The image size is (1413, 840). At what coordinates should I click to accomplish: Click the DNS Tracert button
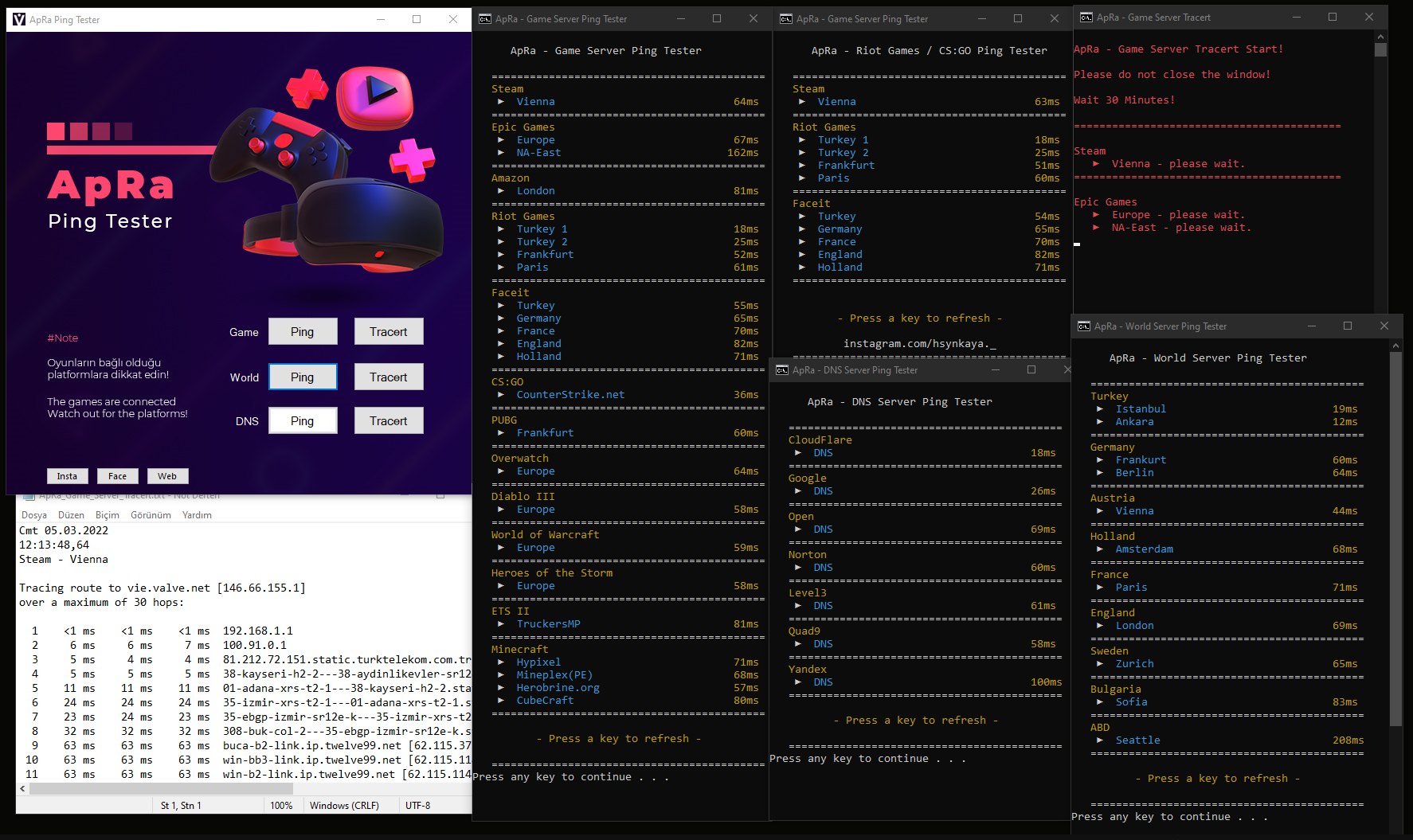click(388, 421)
